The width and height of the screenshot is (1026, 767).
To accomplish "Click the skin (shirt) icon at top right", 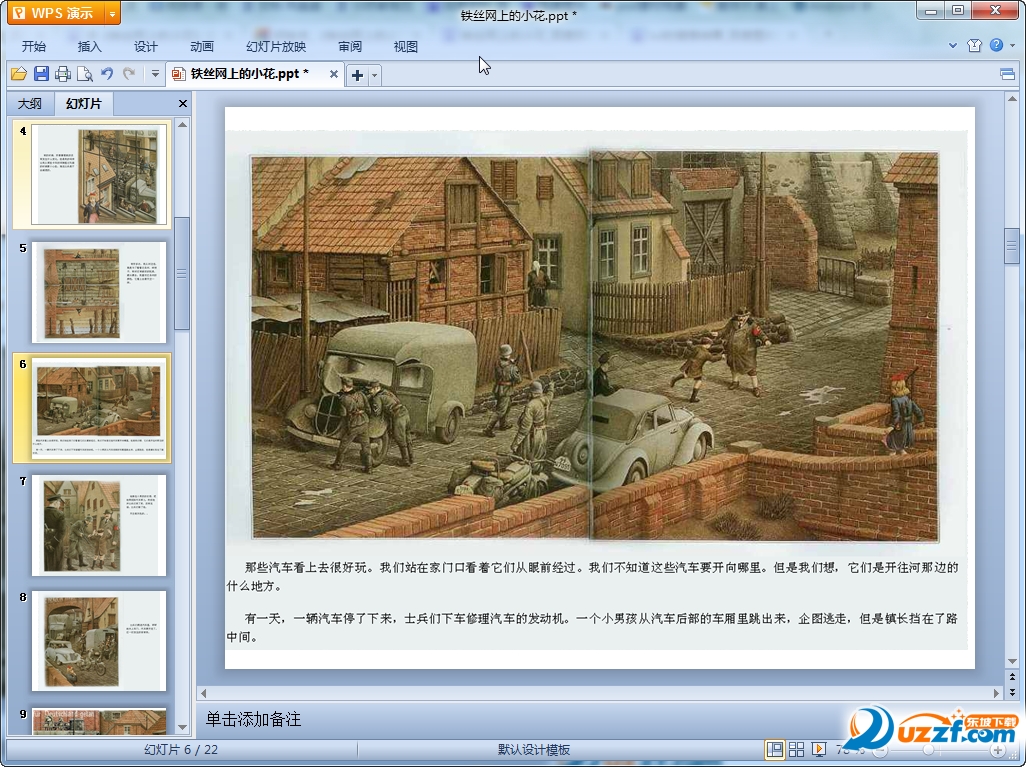I will [975, 46].
